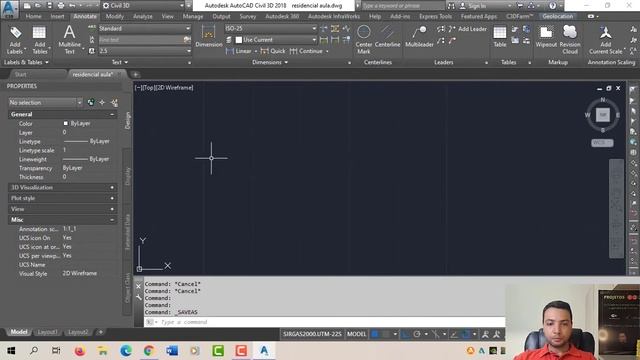Click the Dimension tool

(x=209, y=36)
